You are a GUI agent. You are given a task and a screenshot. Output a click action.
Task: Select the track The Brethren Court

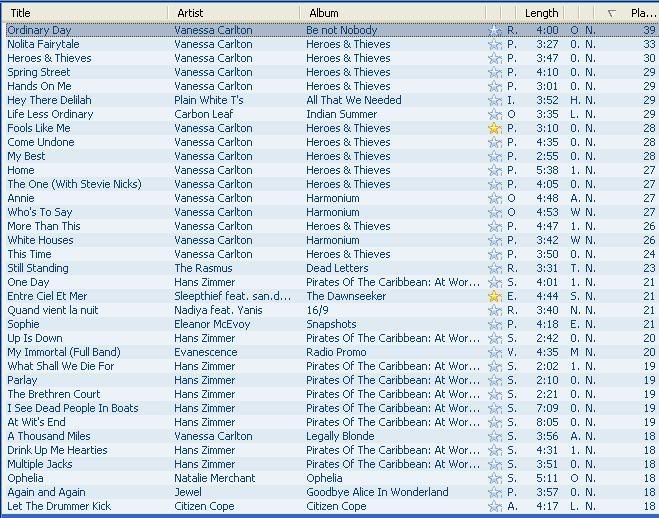(x=53, y=394)
